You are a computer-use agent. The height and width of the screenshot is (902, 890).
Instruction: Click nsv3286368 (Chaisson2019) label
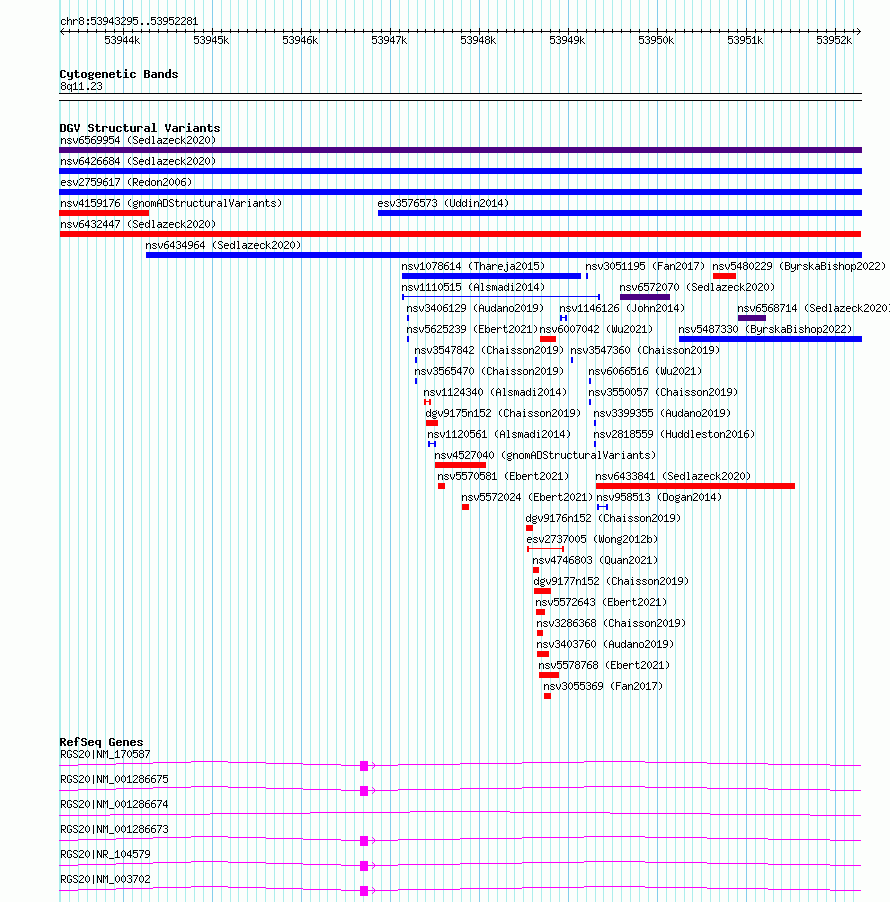pos(611,623)
